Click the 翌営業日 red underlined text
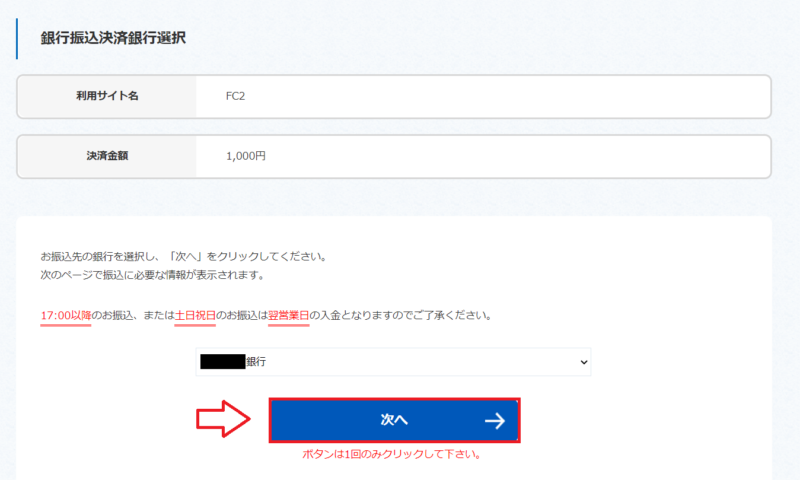The width and height of the screenshot is (800, 480). [x=289, y=316]
